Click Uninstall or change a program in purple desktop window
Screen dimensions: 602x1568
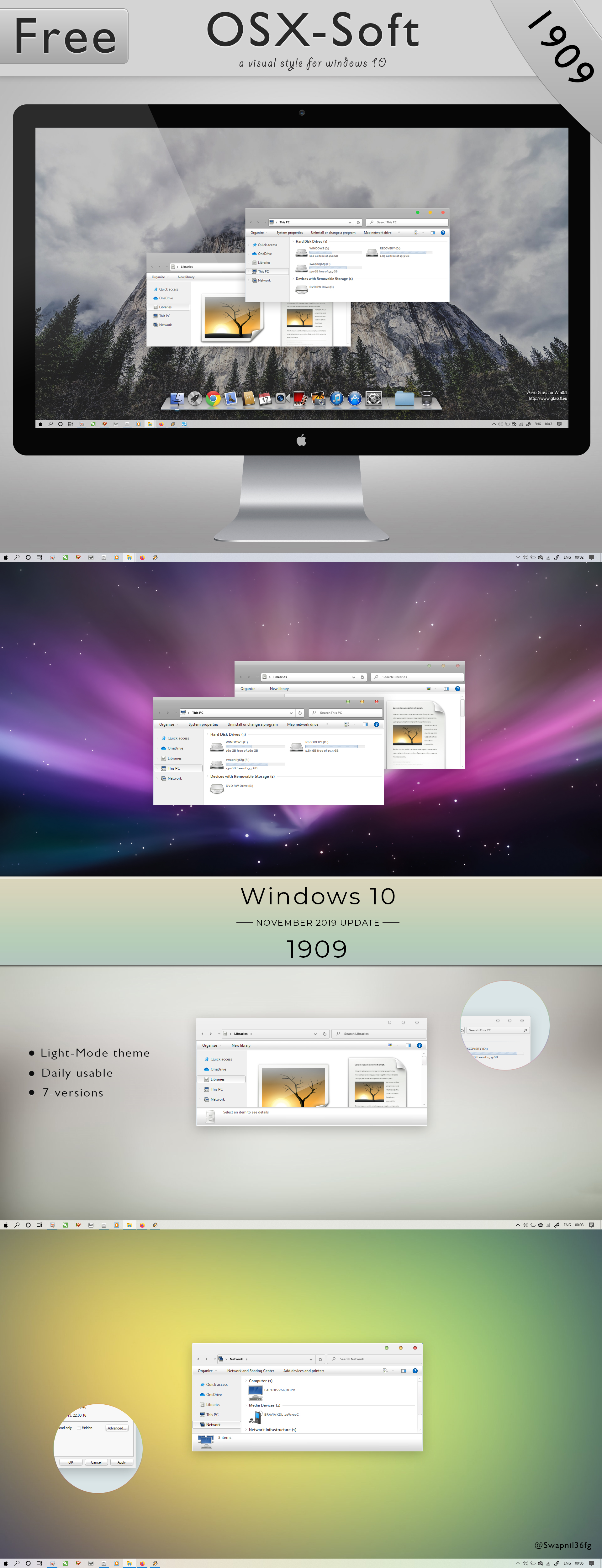pyautogui.click(x=253, y=724)
